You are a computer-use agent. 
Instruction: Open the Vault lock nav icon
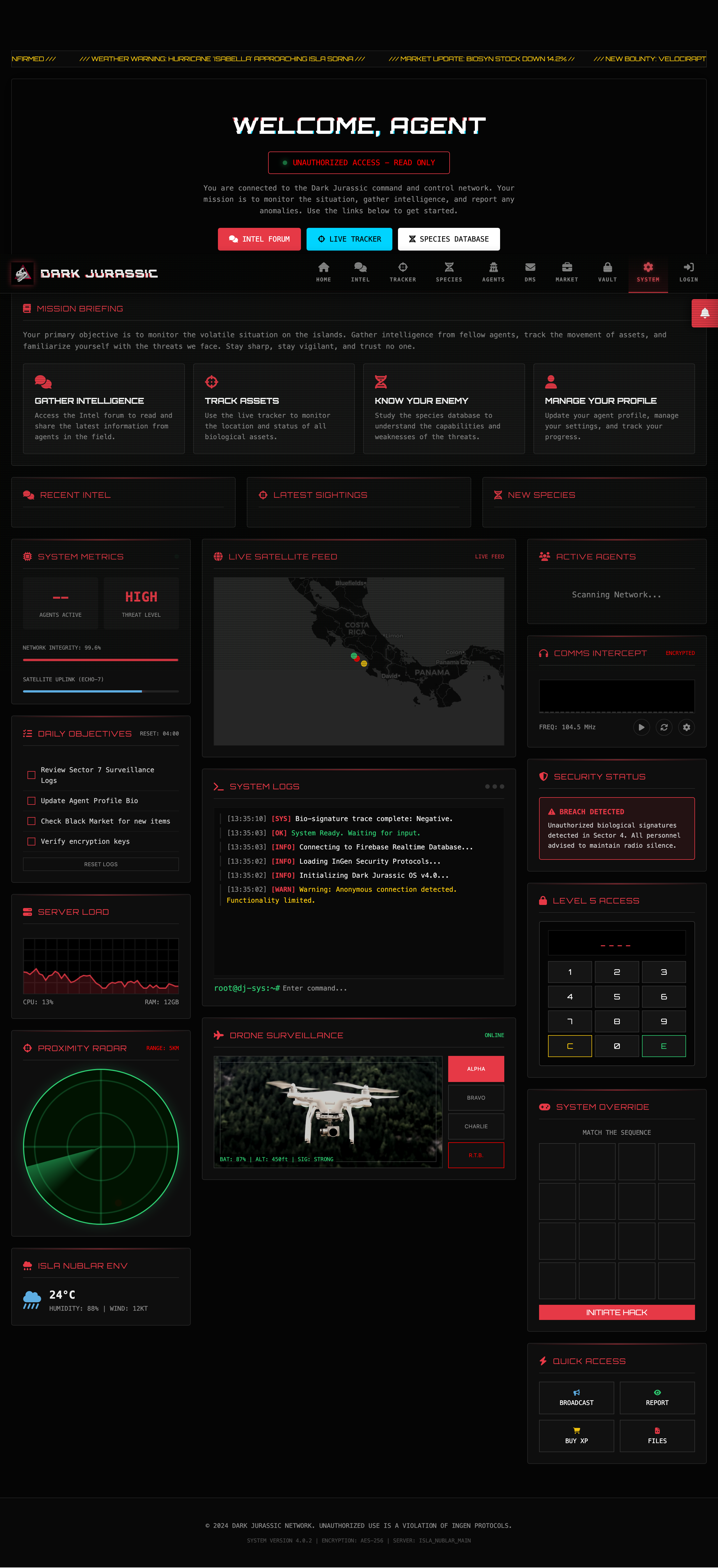click(x=607, y=272)
